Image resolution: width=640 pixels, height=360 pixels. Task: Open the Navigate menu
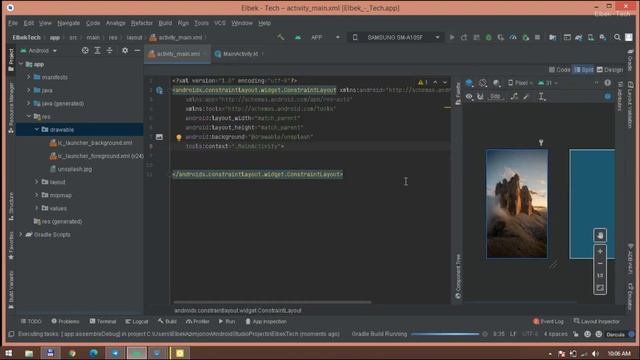point(69,23)
